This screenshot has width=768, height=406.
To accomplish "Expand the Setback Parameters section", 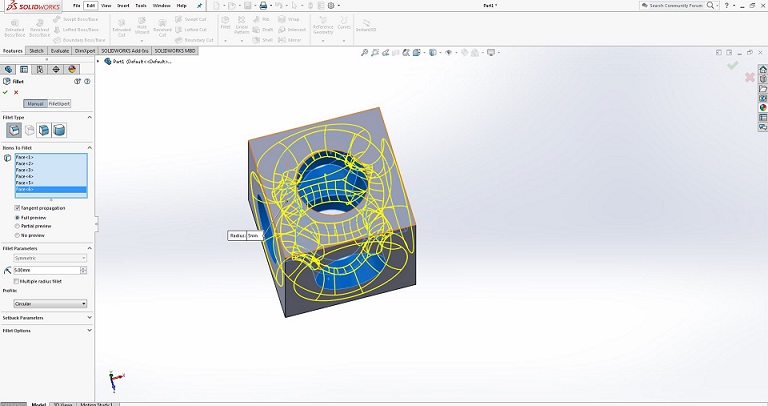I will coord(89,318).
